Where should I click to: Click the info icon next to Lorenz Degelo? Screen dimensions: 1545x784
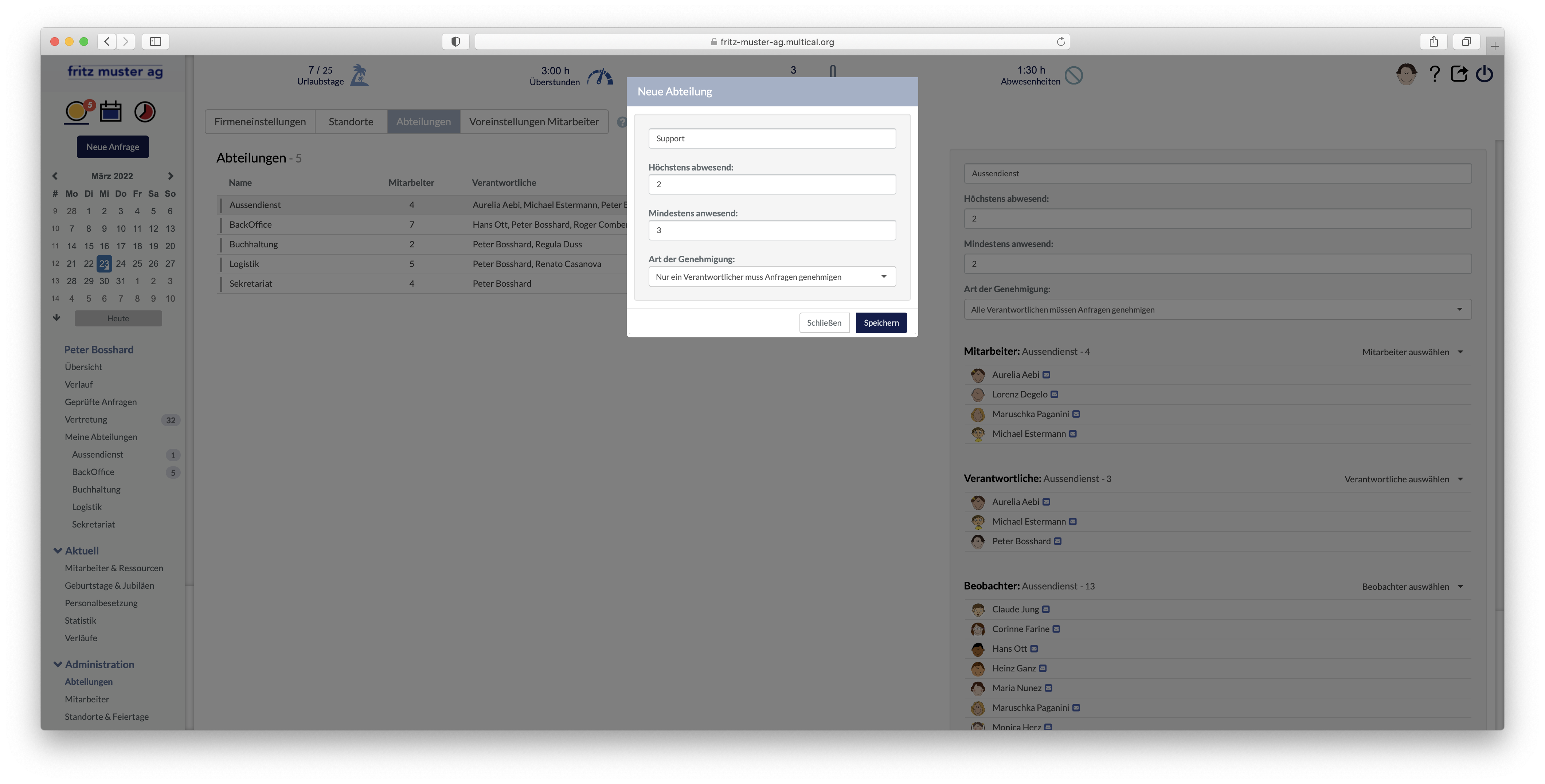click(x=1055, y=394)
